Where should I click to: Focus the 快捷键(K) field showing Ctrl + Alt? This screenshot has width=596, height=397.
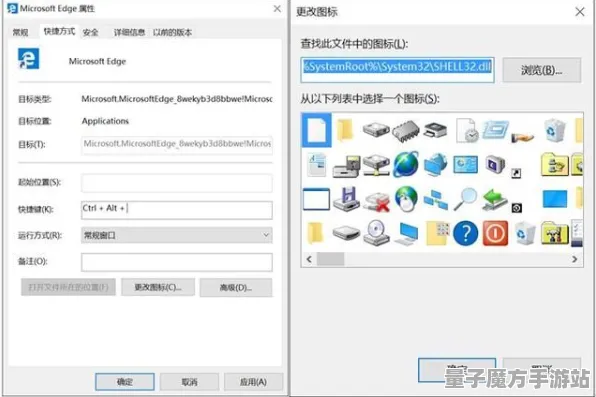[177, 210]
